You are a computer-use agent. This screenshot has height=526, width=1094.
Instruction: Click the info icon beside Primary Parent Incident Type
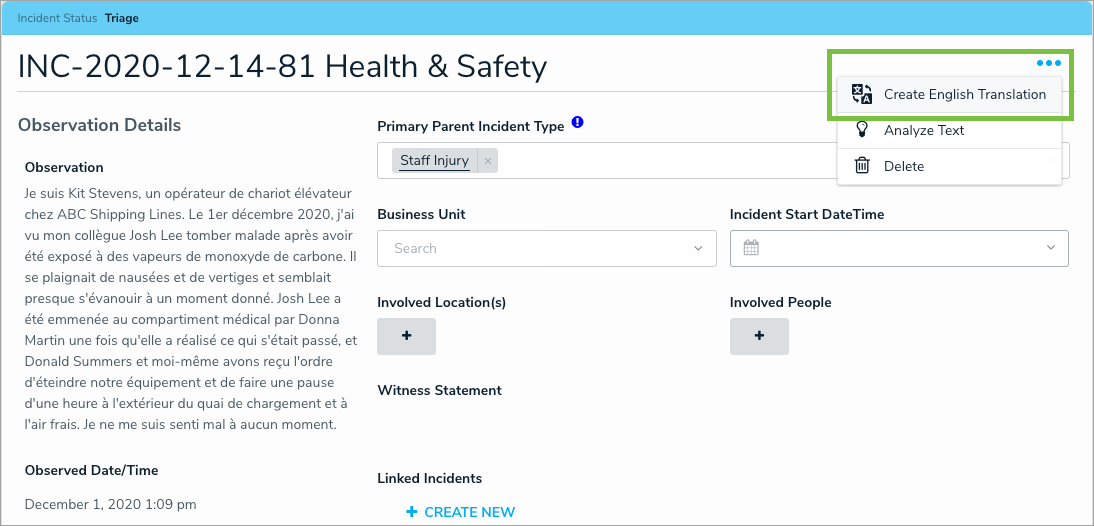click(x=577, y=124)
